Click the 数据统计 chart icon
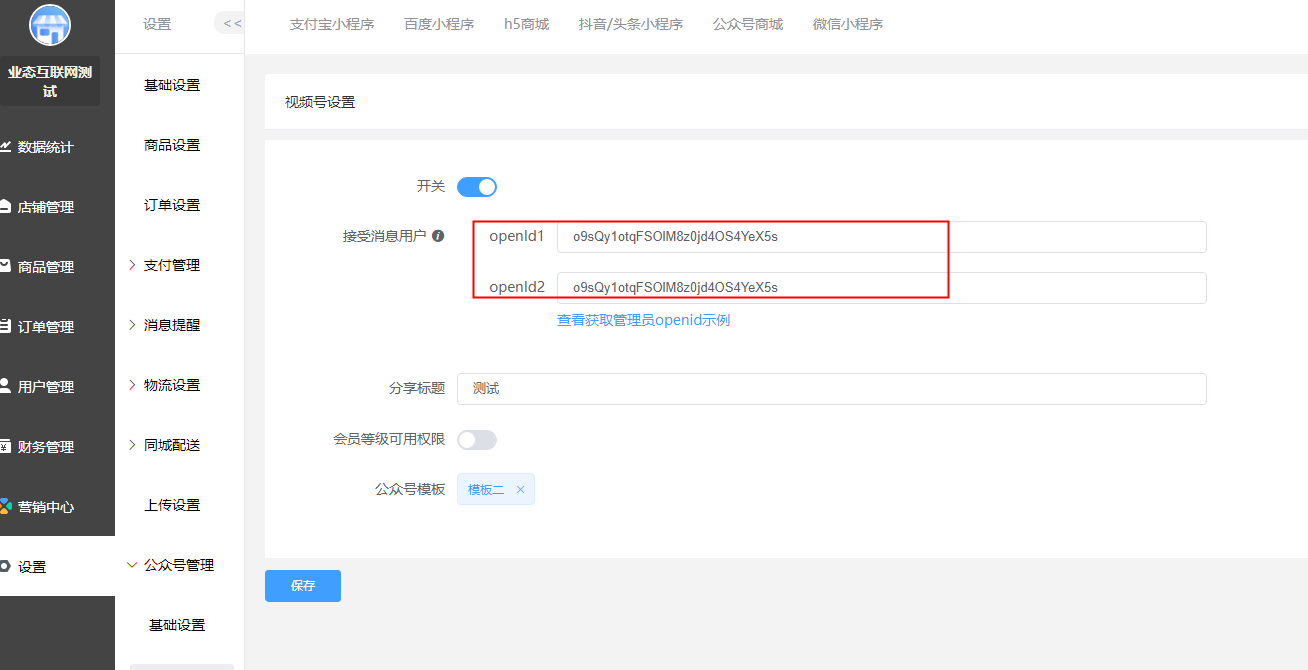 pyautogui.click(x=5, y=147)
